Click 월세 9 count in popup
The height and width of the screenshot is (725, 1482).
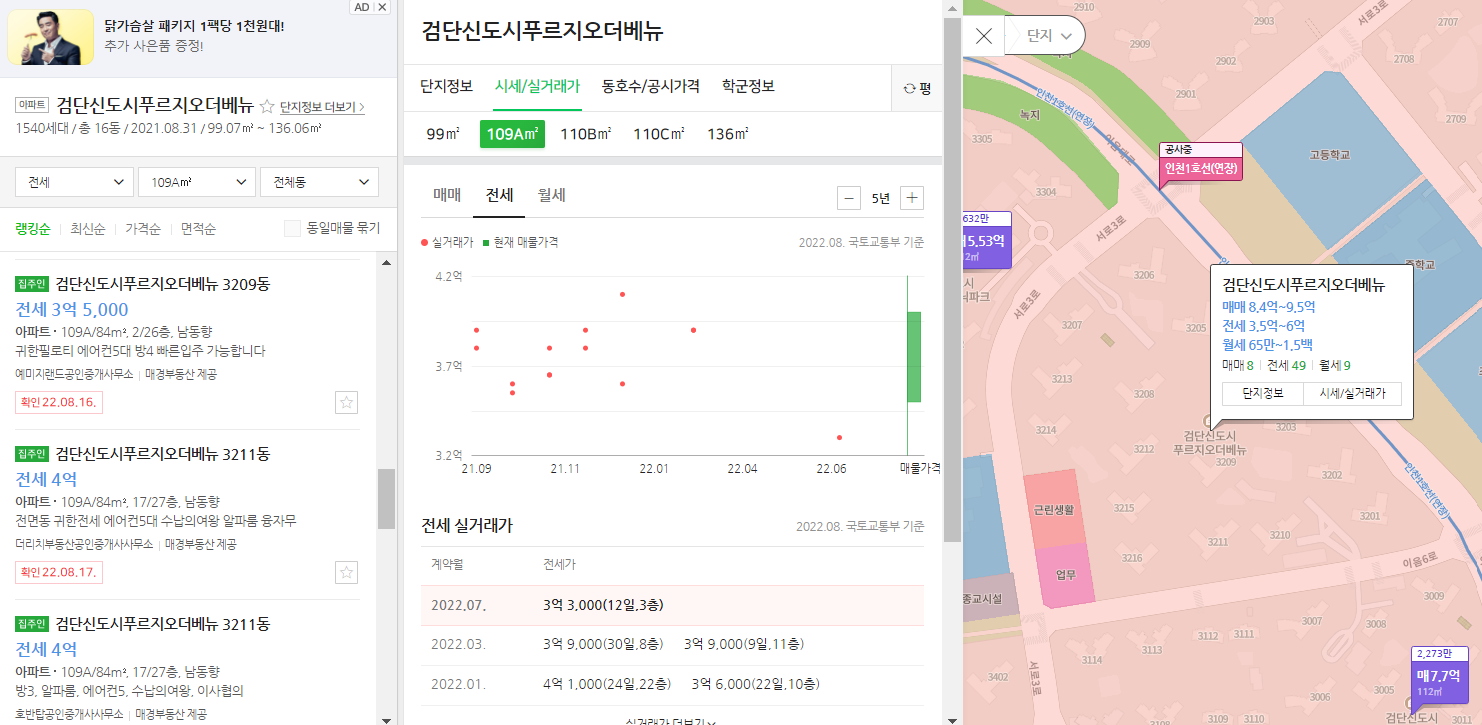pos(1335,366)
